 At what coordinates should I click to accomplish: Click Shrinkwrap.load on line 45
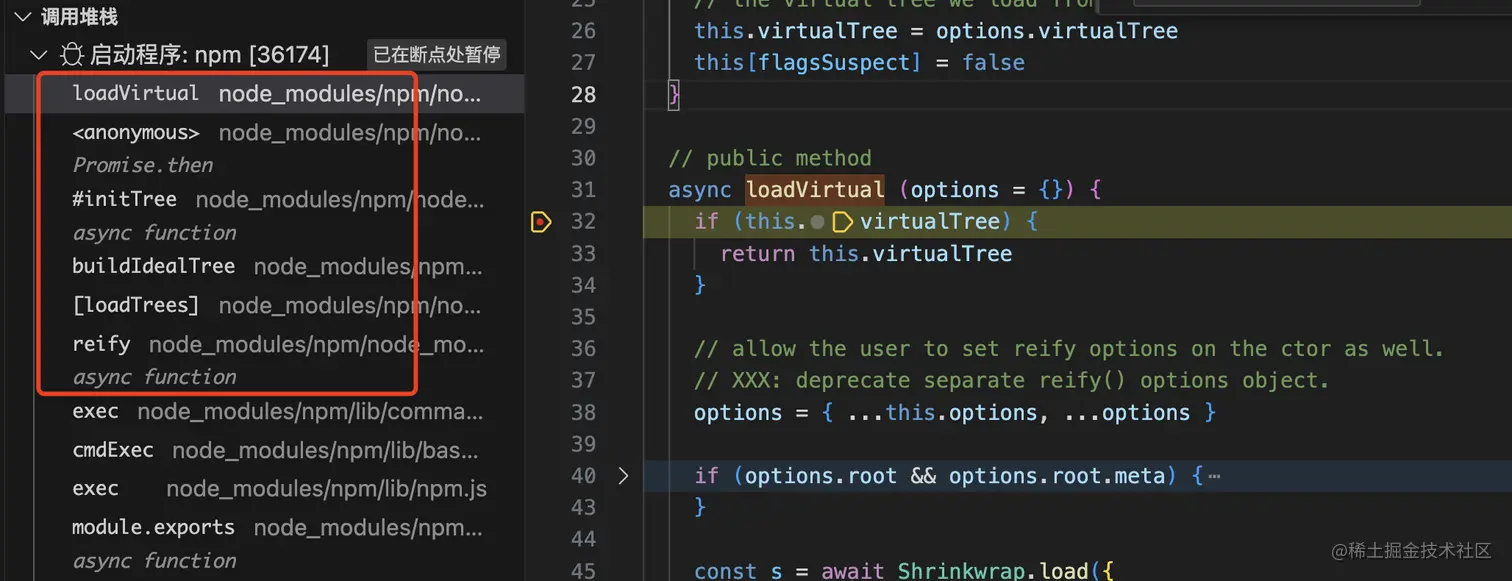(x=992, y=571)
